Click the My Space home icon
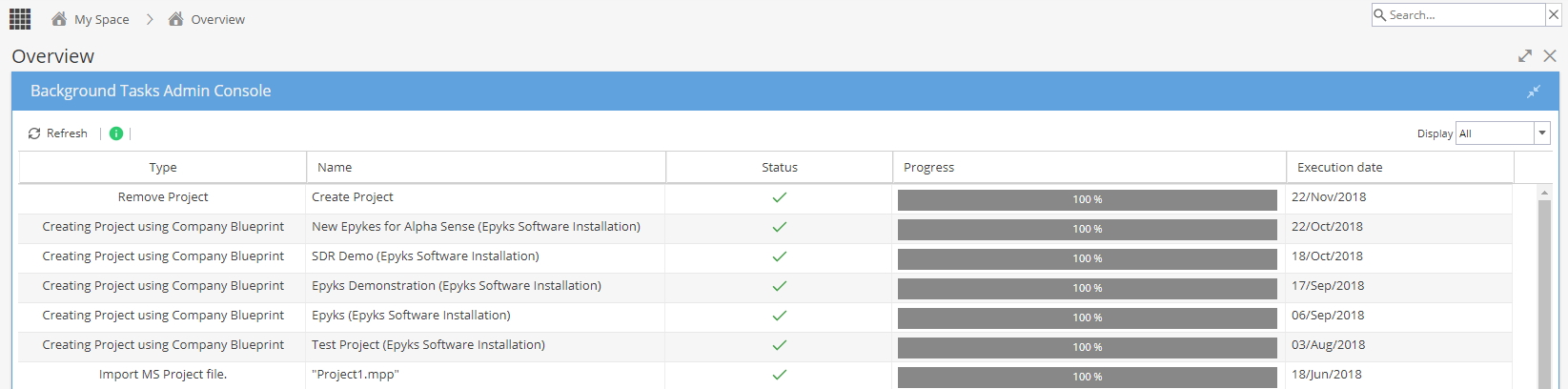Image resolution: width=1568 pixels, height=389 pixels. point(59,19)
